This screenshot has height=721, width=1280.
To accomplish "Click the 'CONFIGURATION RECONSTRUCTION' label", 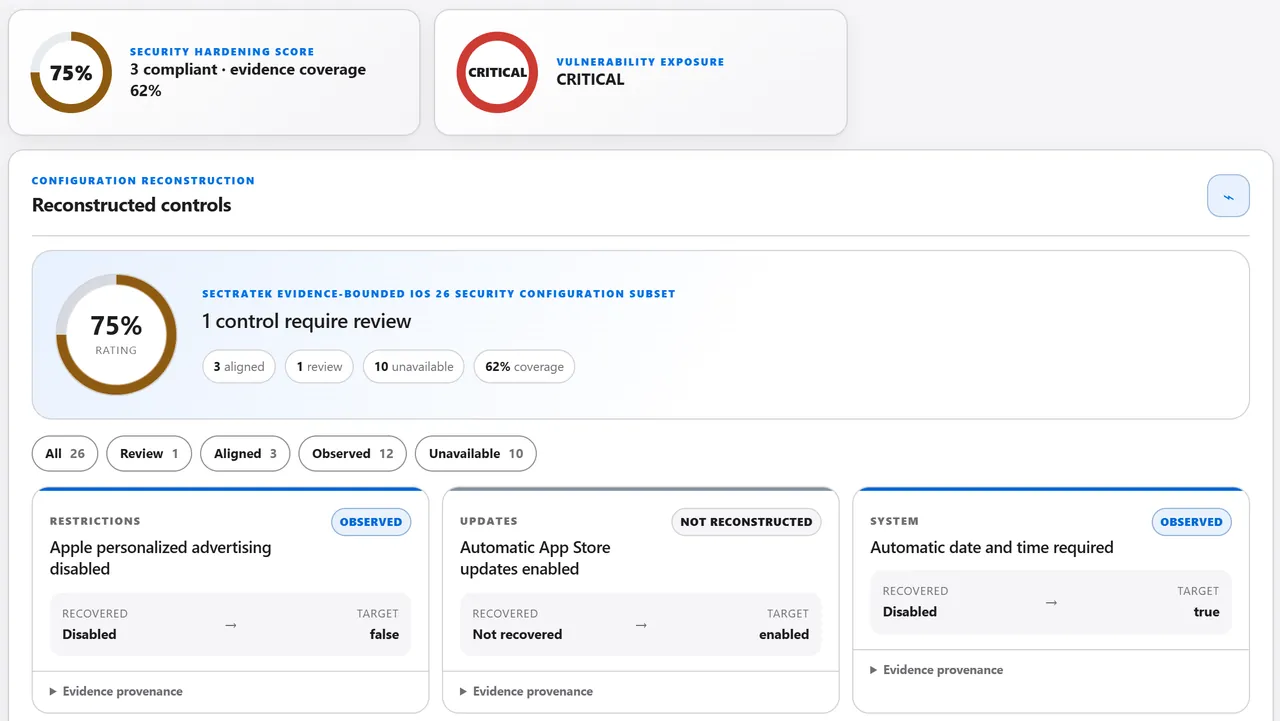I will [143, 181].
